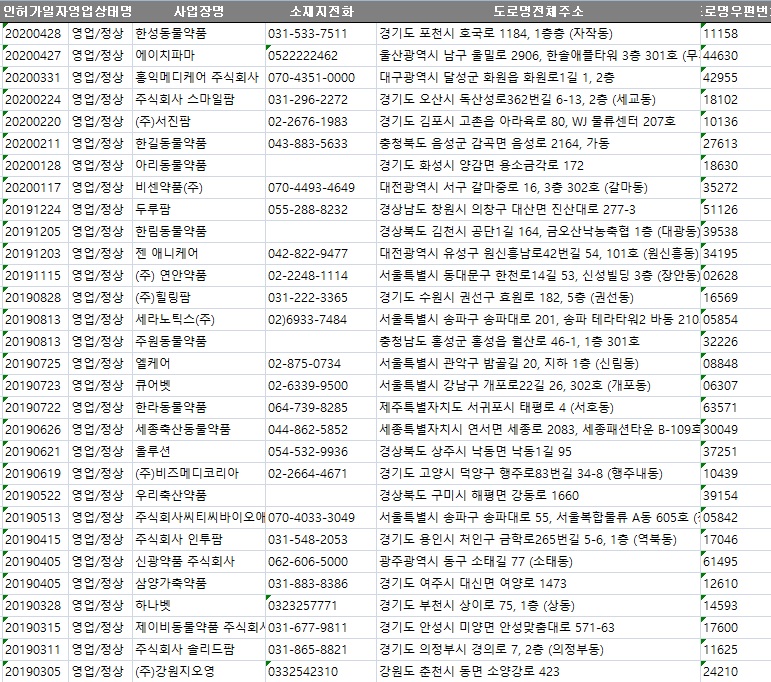Select business cell 하나벳
Viewport: 771px width, 682px height.
coord(199,606)
